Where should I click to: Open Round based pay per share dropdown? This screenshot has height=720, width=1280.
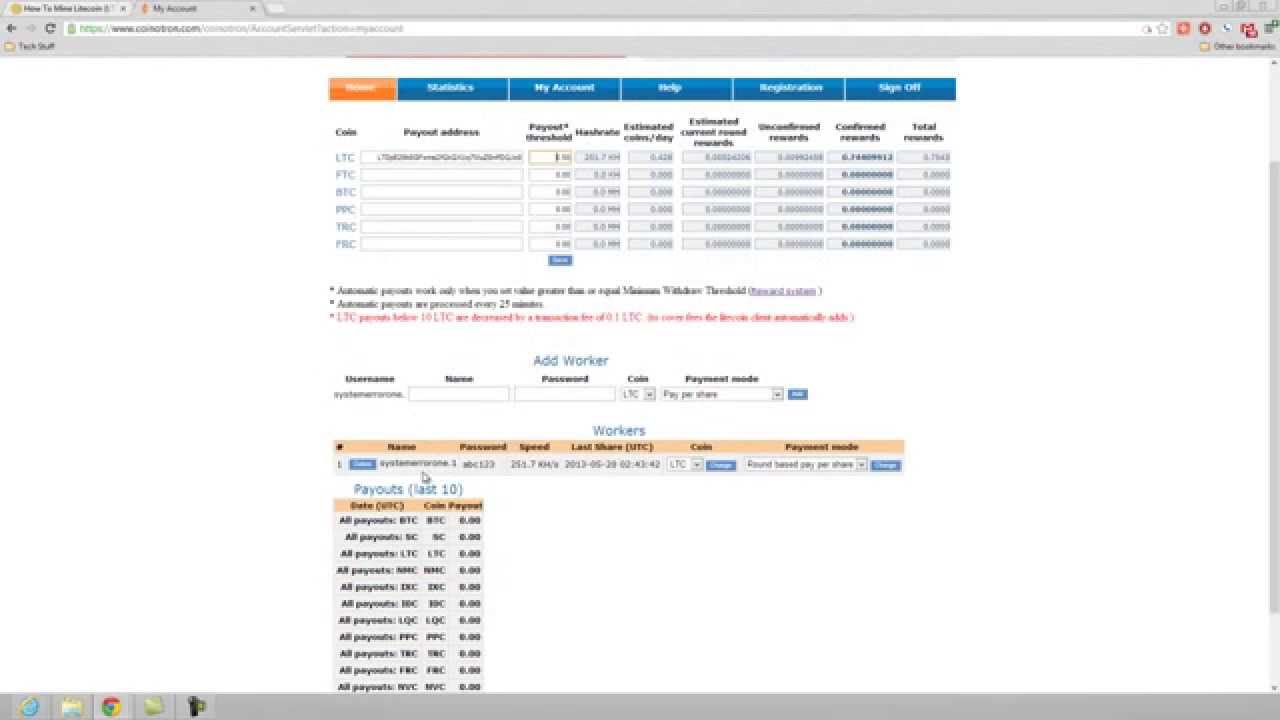(806, 465)
